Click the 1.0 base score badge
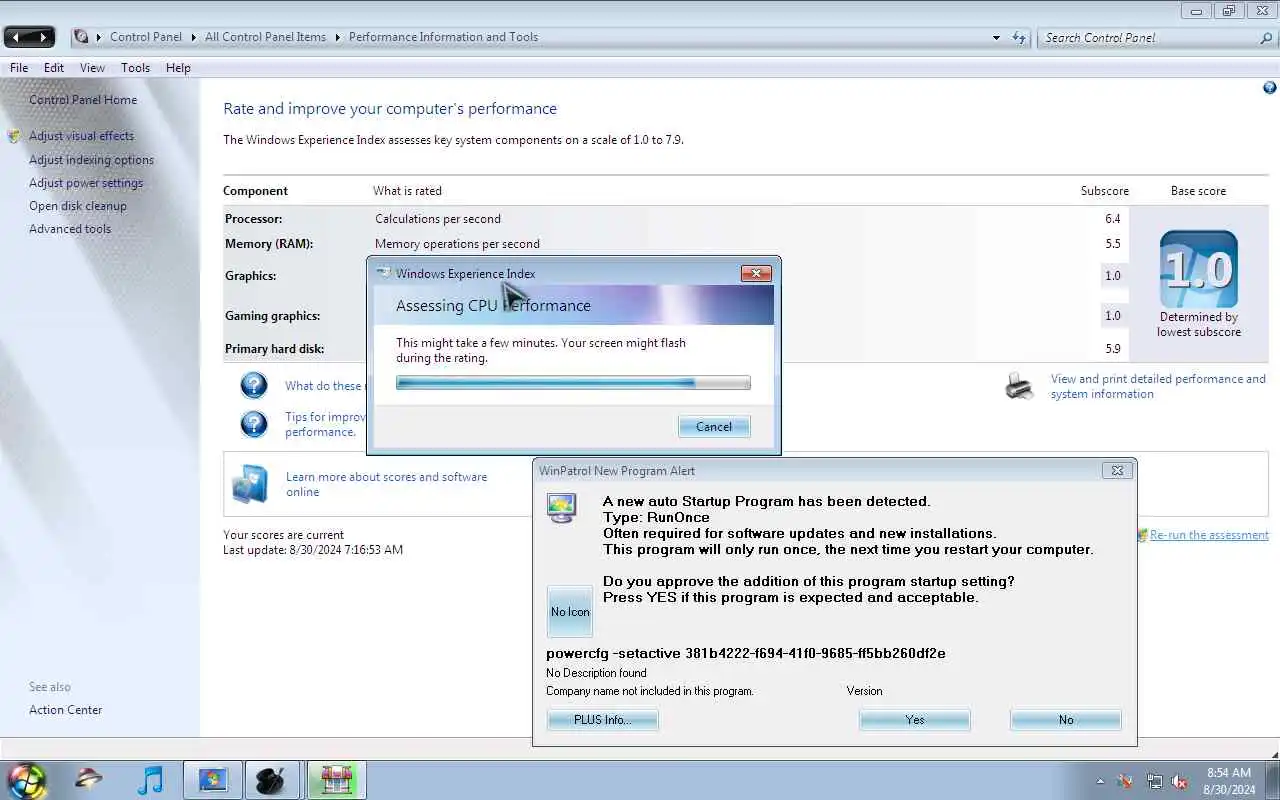The height and width of the screenshot is (800, 1280). click(x=1199, y=268)
